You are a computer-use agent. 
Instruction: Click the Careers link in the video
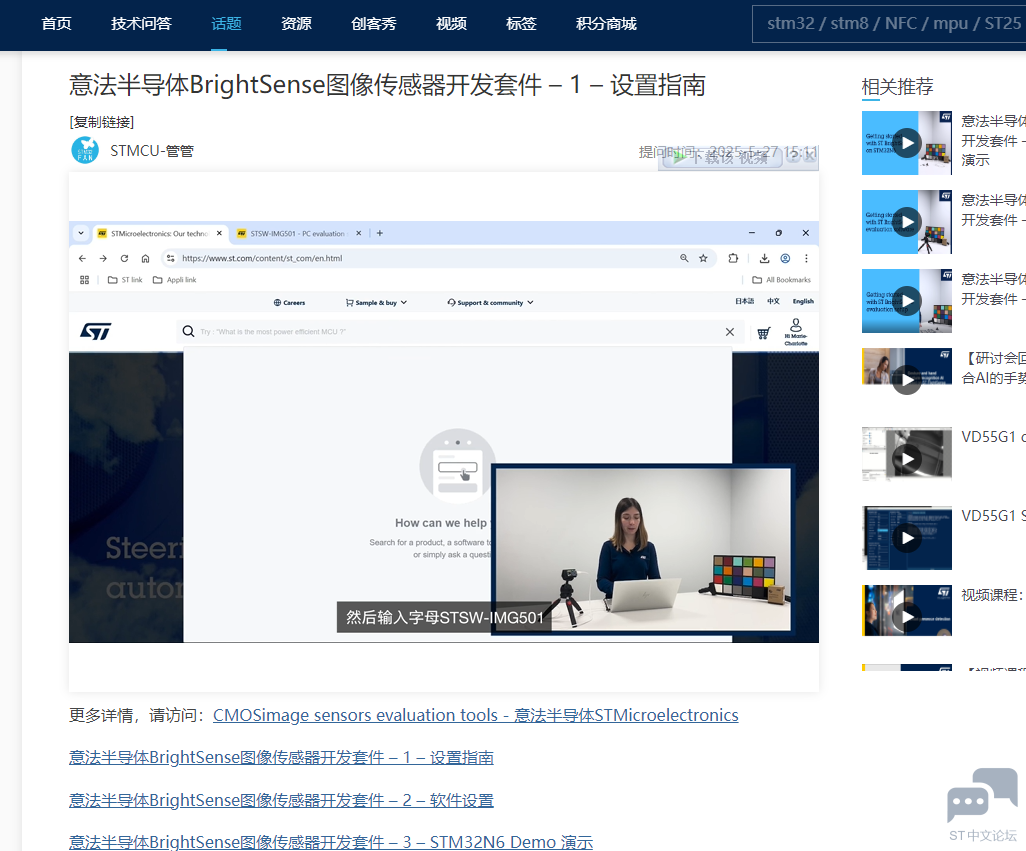click(289, 303)
